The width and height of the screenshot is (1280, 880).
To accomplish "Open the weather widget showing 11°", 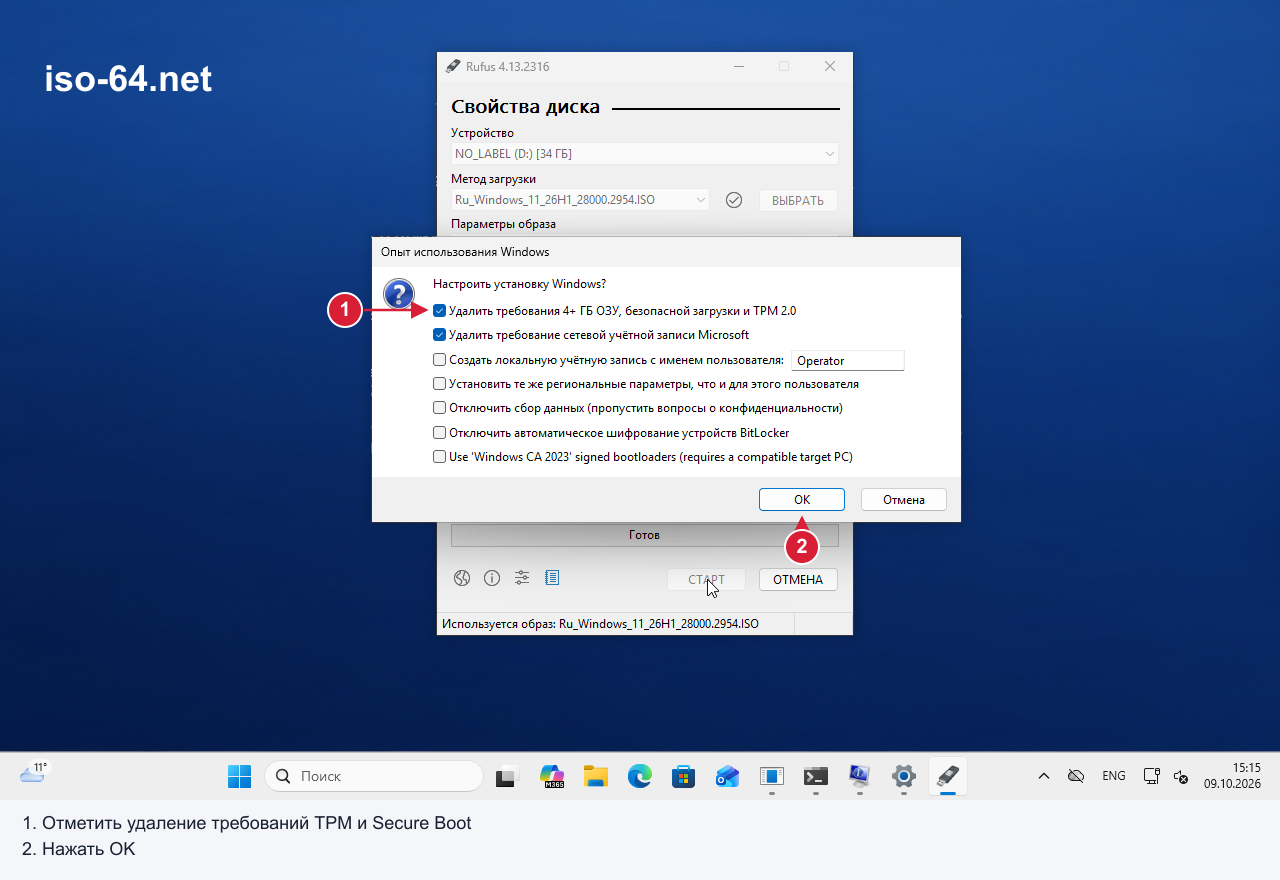I will tap(34, 774).
